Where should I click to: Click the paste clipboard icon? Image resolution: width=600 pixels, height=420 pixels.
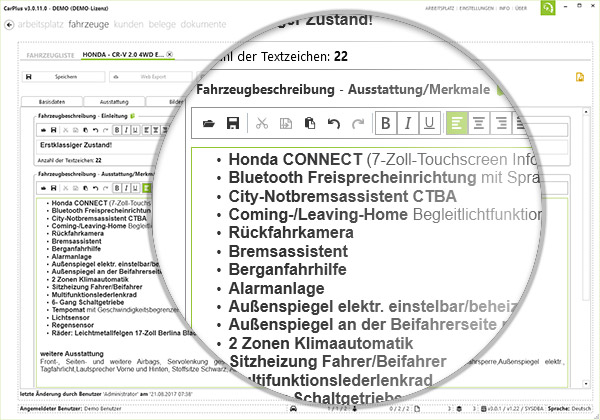click(310, 124)
